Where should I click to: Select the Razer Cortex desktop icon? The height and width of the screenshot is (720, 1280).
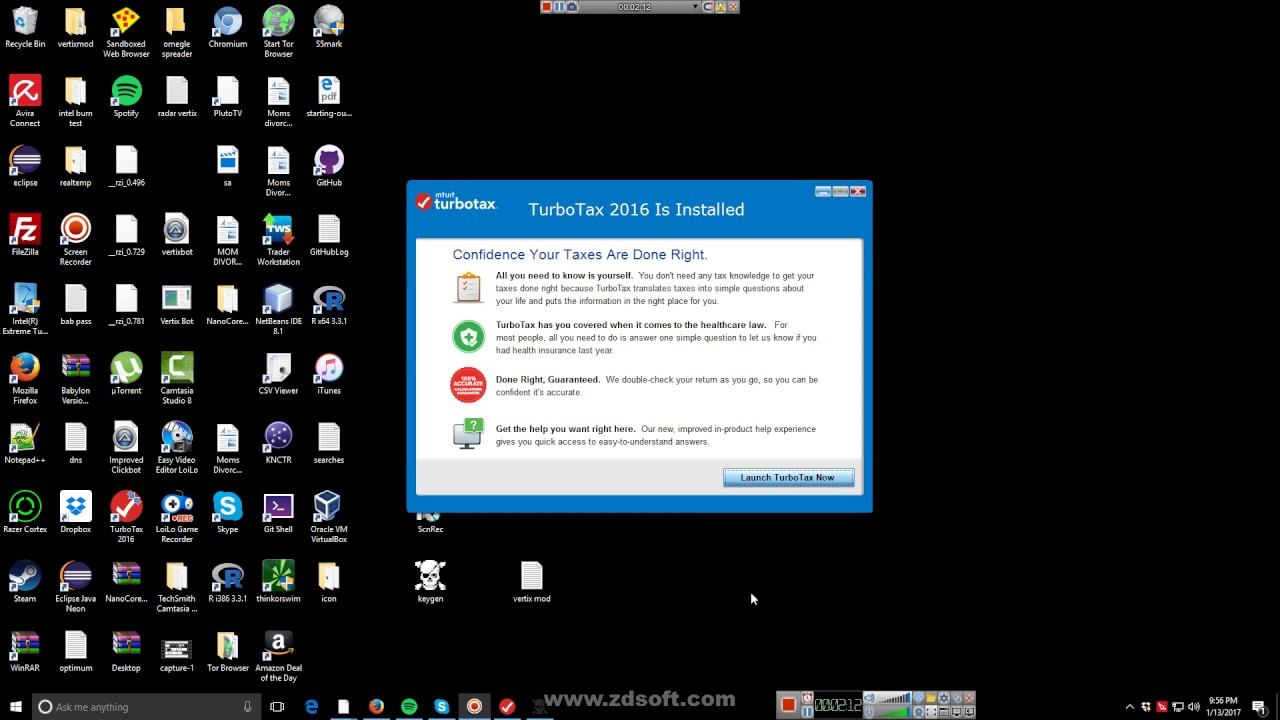tap(25, 512)
